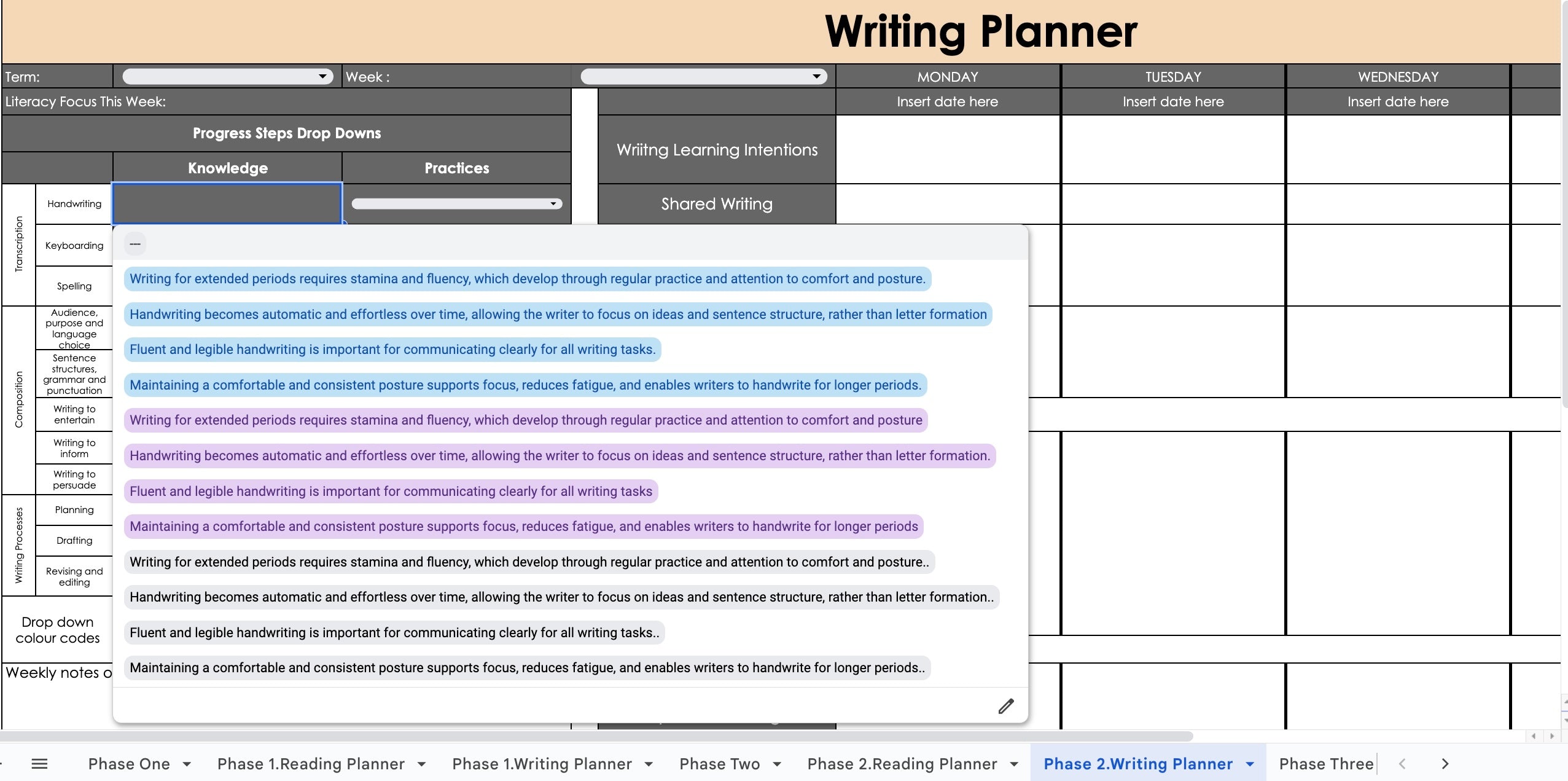Select the blue 'Fluent and legible handwriting' chip
This screenshot has width=1568, height=781.
click(x=392, y=349)
